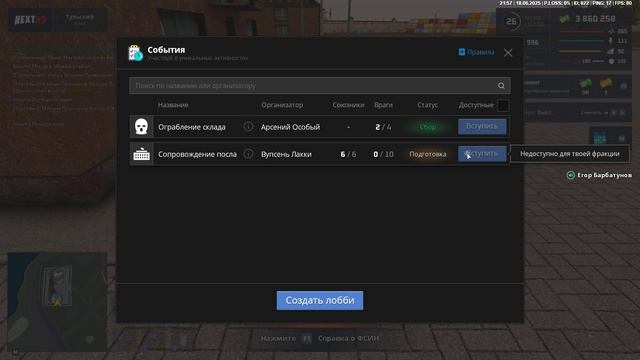Focus the event search input field
Image resolution: width=640 pixels, height=360 pixels.
click(320, 86)
